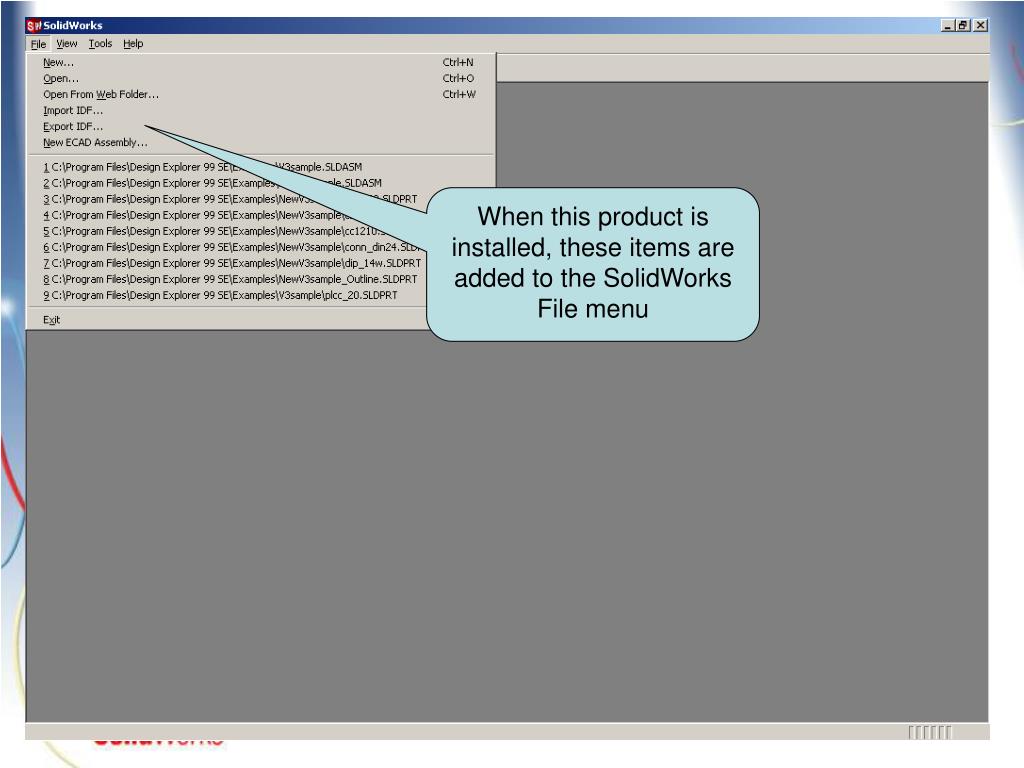Viewport: 1024px width, 768px height.
Task: Click the SolidWorks title bar icon
Action: (x=33, y=25)
